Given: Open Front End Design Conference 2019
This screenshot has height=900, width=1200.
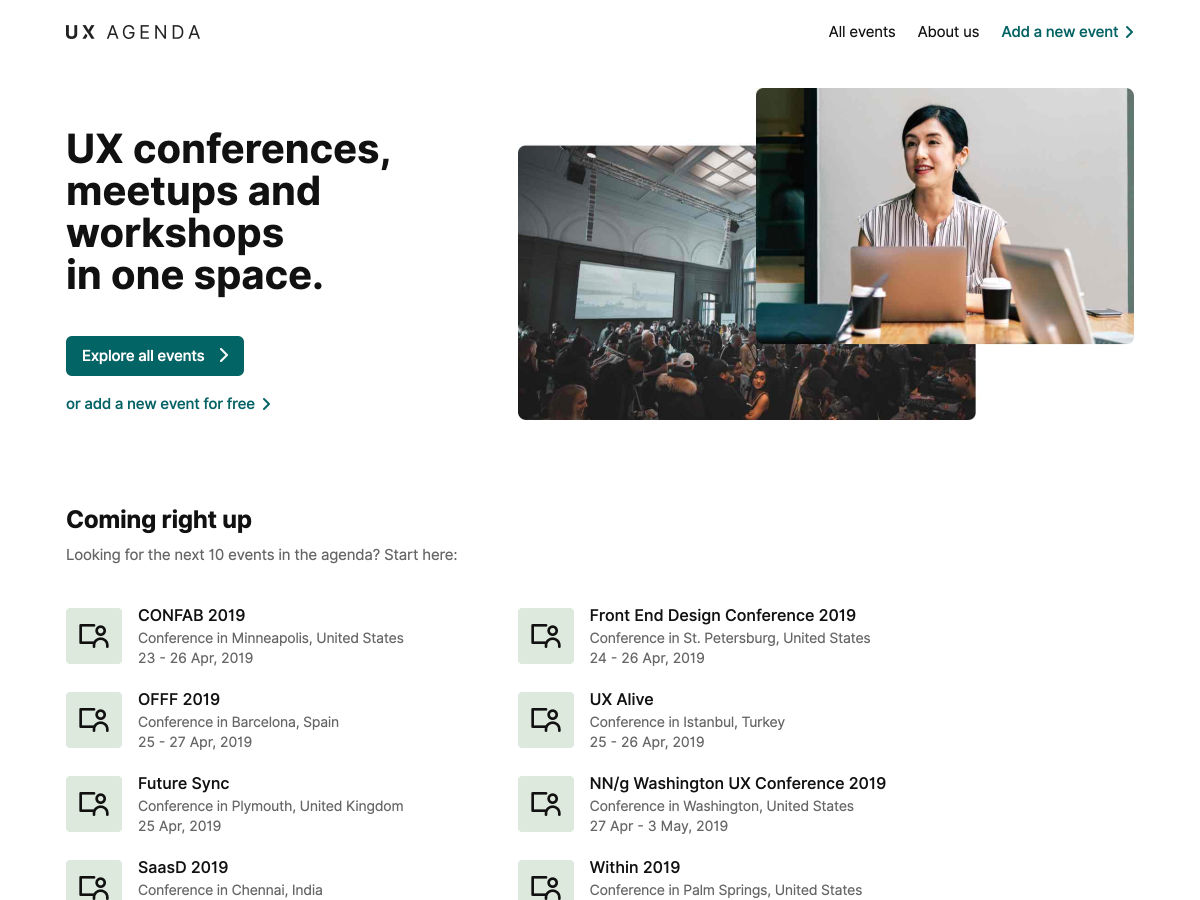Looking at the screenshot, I should pyautogui.click(x=723, y=615).
